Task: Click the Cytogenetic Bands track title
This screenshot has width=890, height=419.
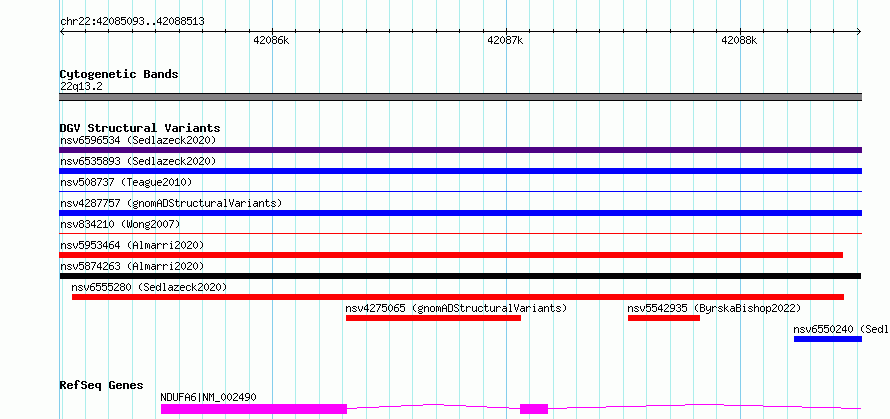Action: [119, 74]
